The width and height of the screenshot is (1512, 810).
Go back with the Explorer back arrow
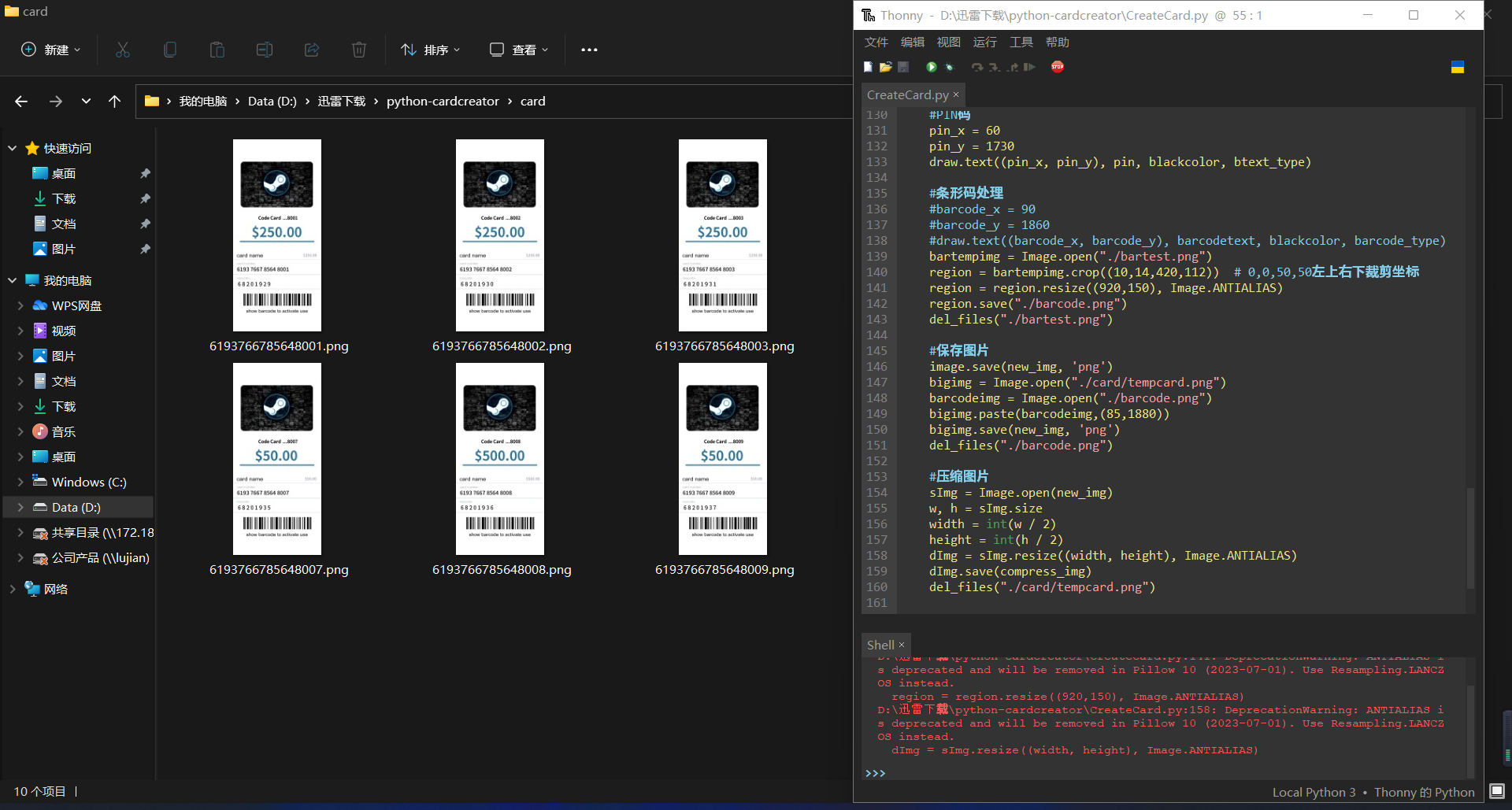click(x=21, y=101)
